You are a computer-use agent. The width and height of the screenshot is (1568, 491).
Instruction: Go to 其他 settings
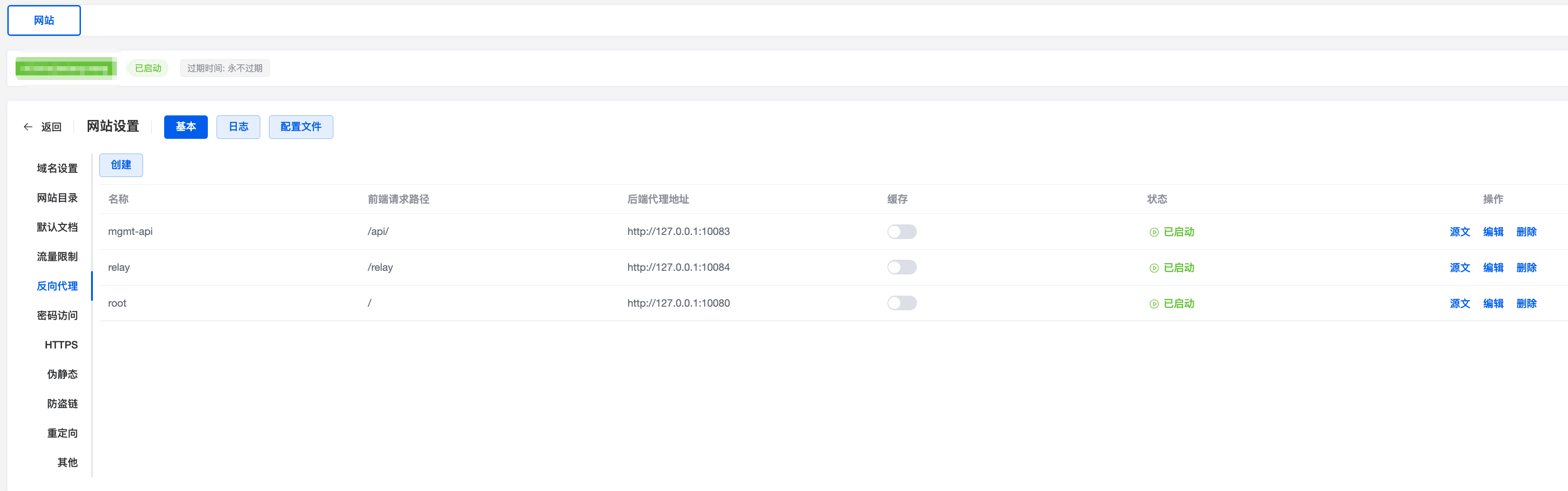click(67, 462)
